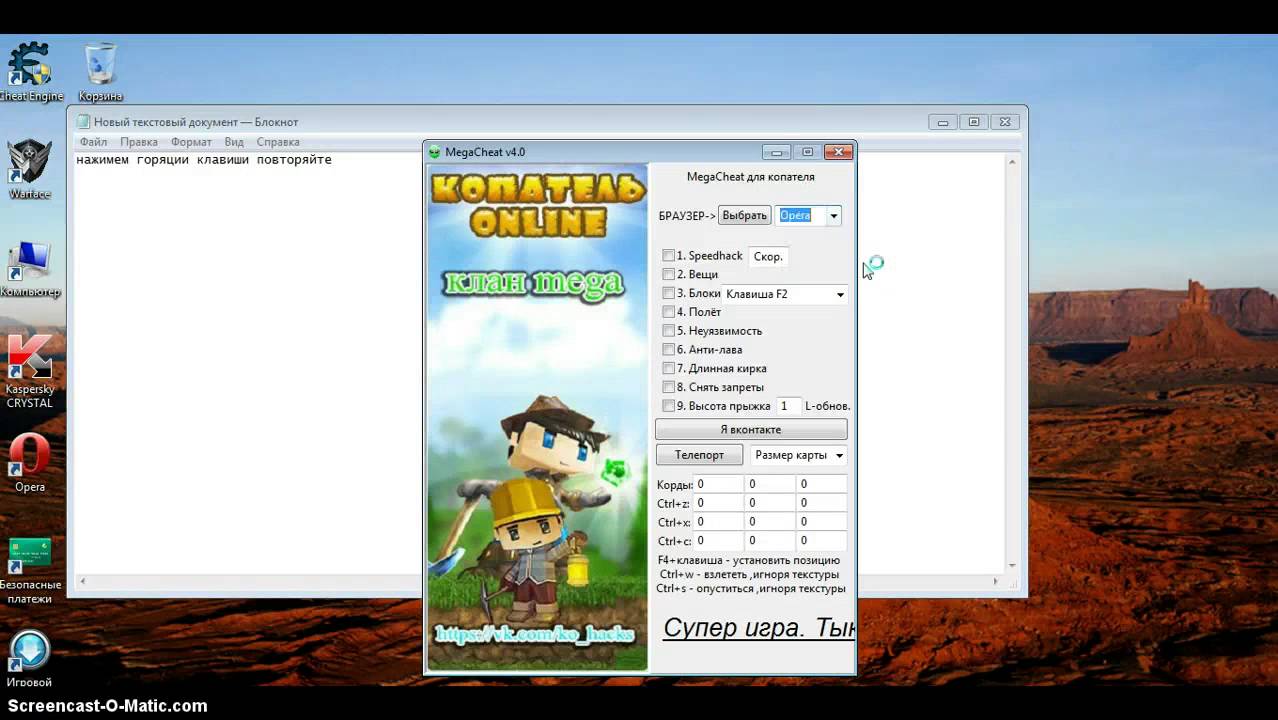
Task: Open the Компьютер desktop icon
Action: [29, 268]
